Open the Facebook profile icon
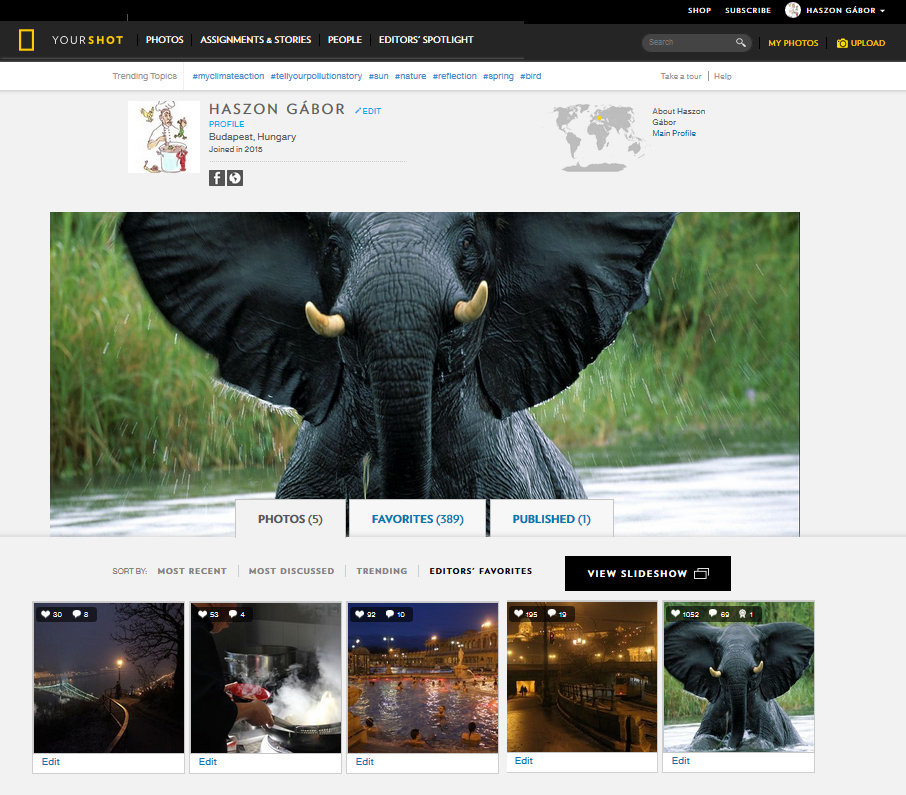 (x=217, y=178)
